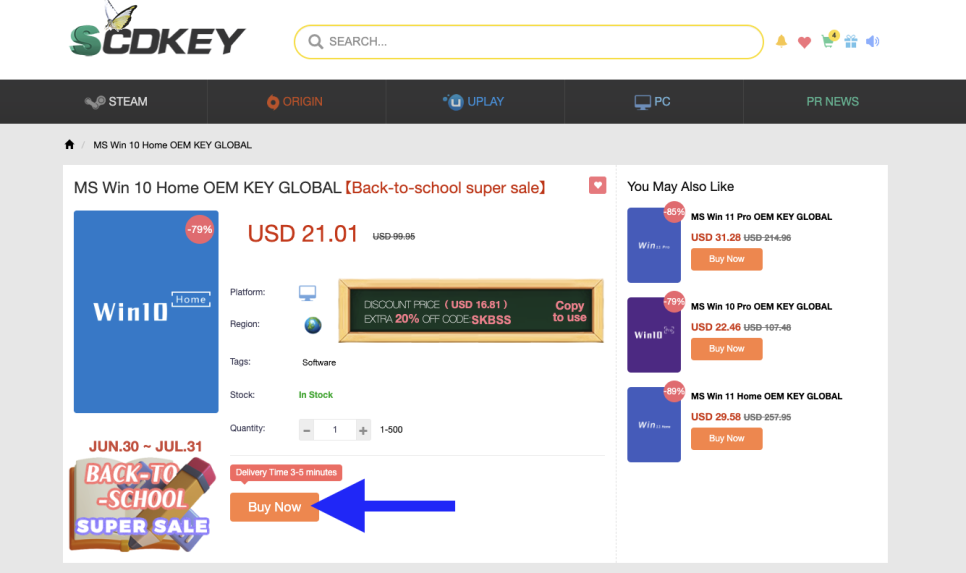Image resolution: width=966 pixels, height=573 pixels.
Task: Click Back-to-School Super Sale banner
Action: [x=143, y=495]
